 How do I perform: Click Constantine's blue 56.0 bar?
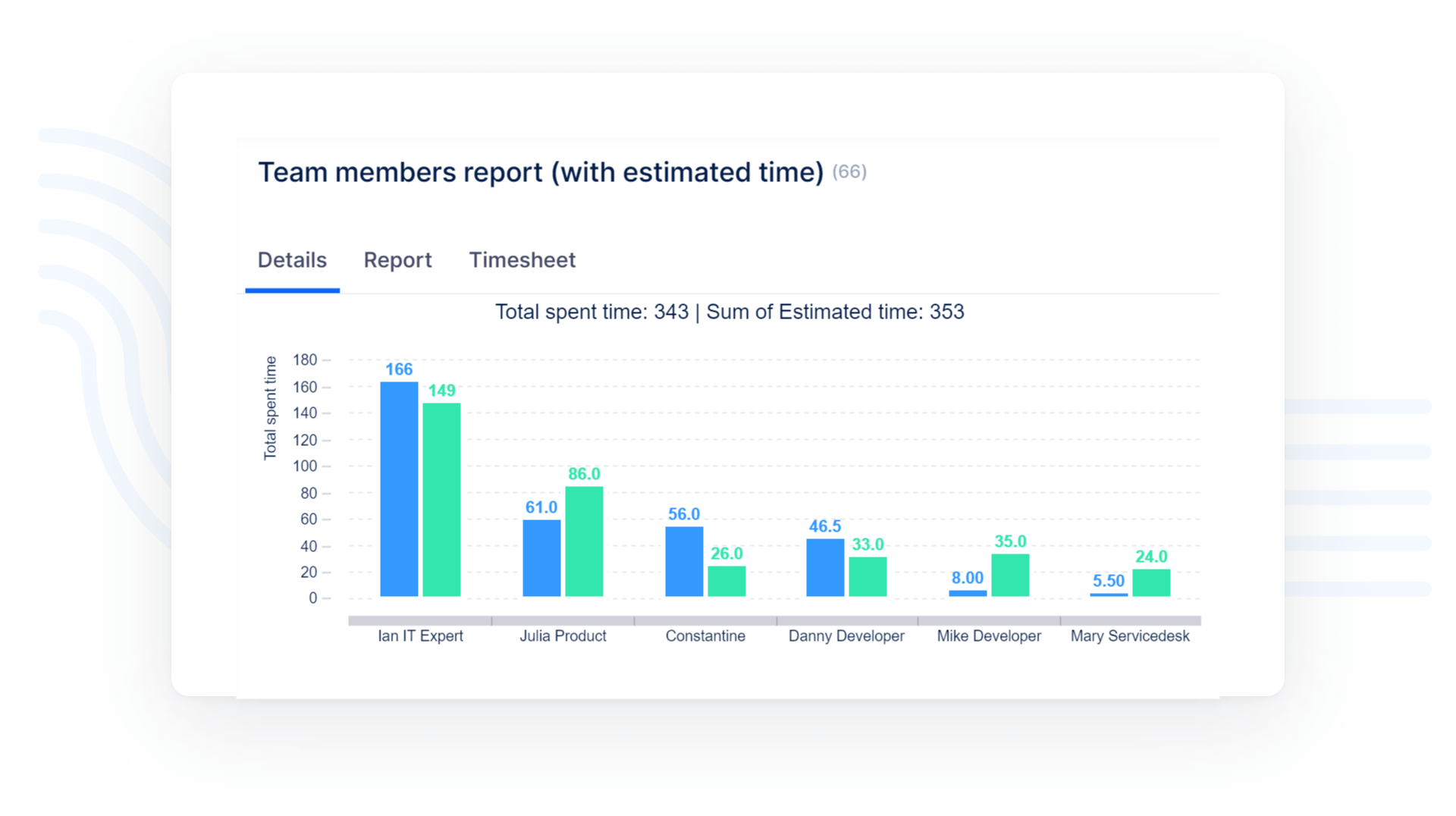(x=684, y=561)
